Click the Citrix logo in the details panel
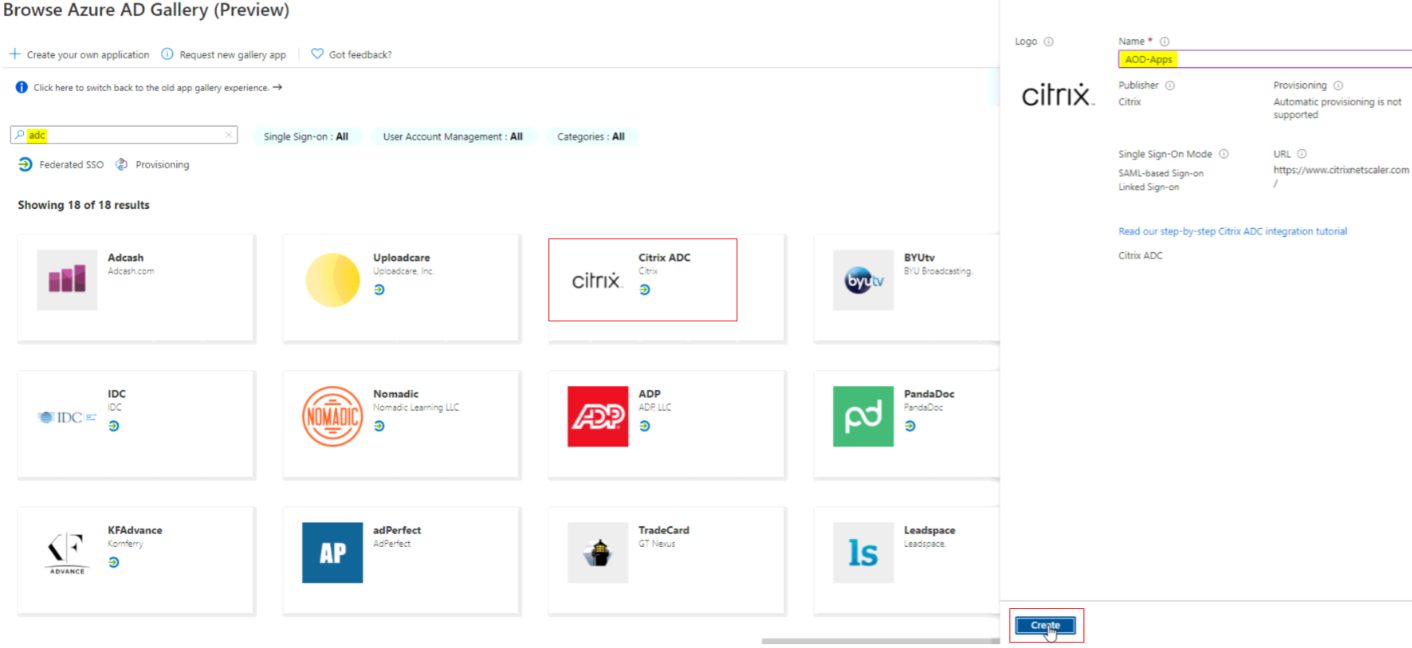The height and width of the screenshot is (648, 1412). pos(1057,96)
